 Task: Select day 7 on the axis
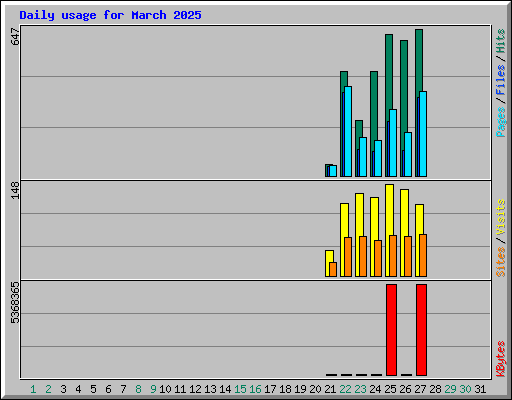point(123,389)
